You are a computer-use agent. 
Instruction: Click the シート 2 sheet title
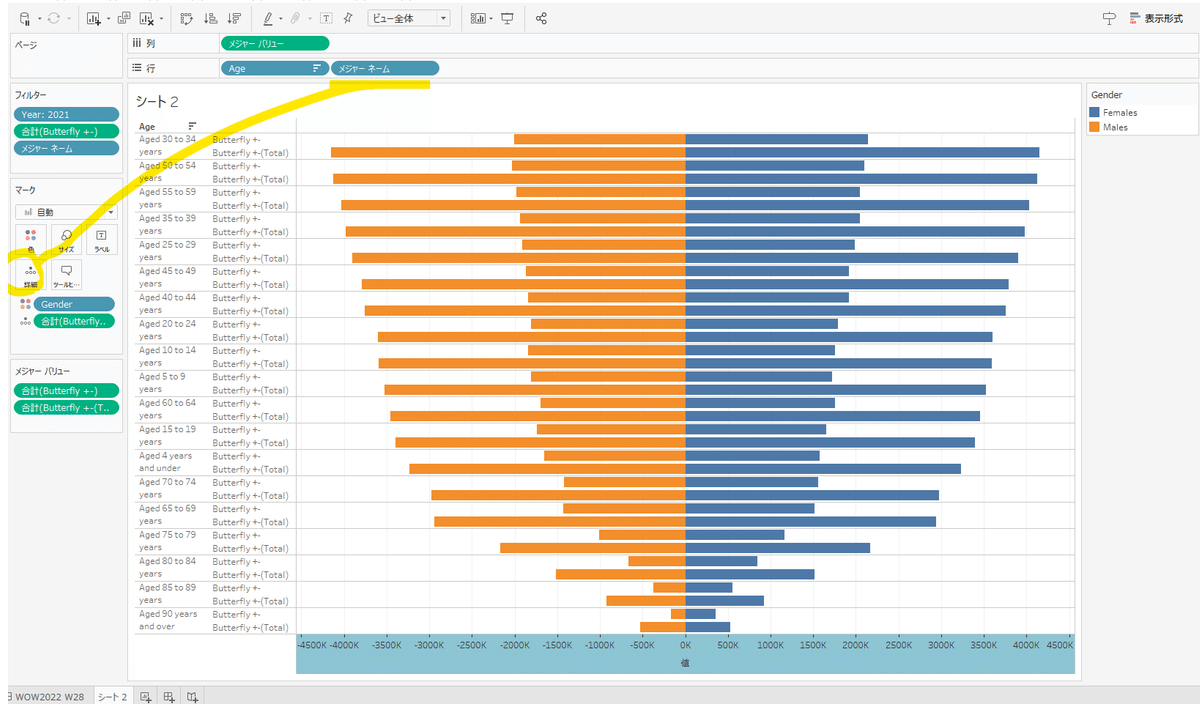[x=157, y=102]
